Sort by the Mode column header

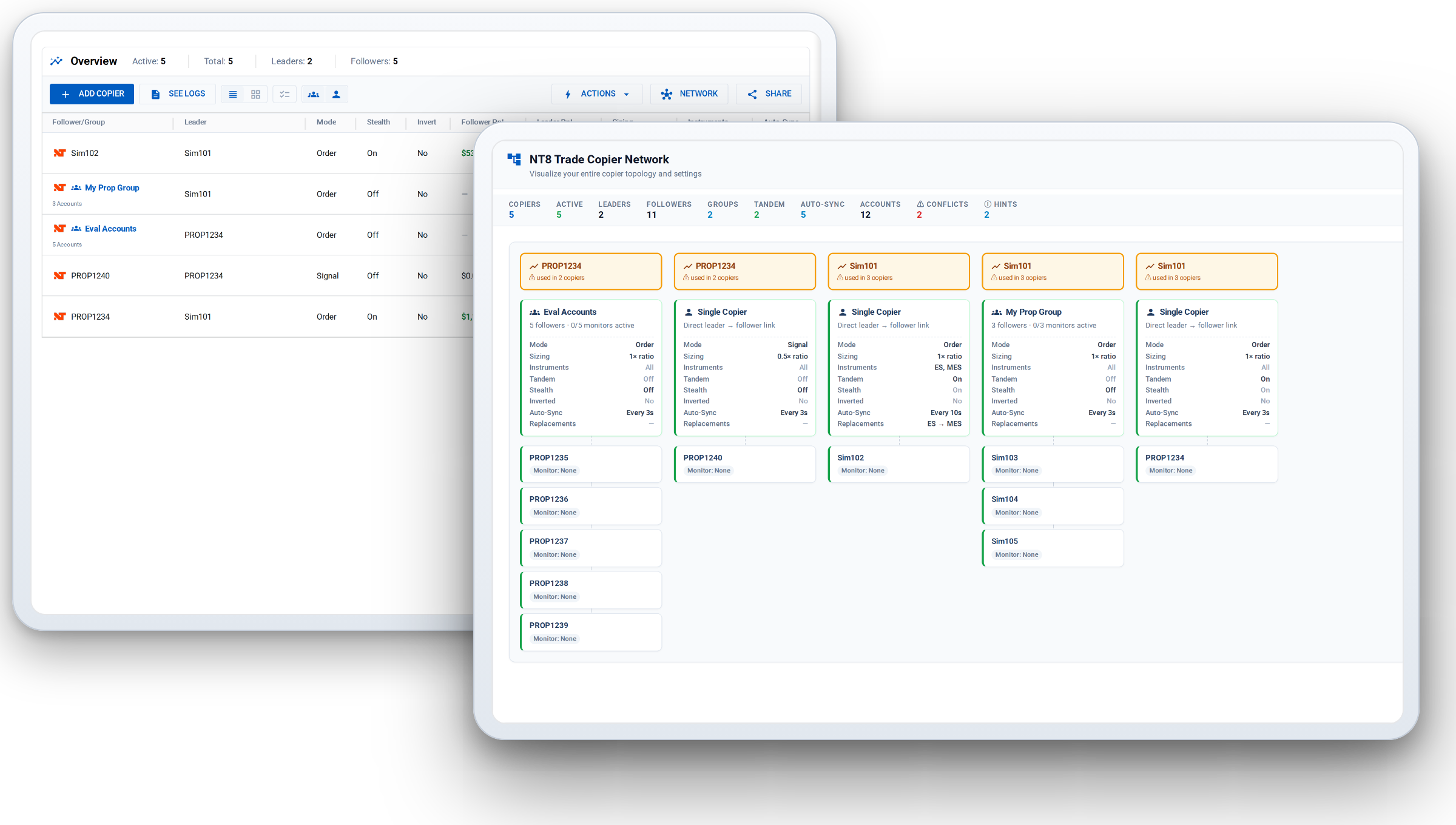coord(326,122)
